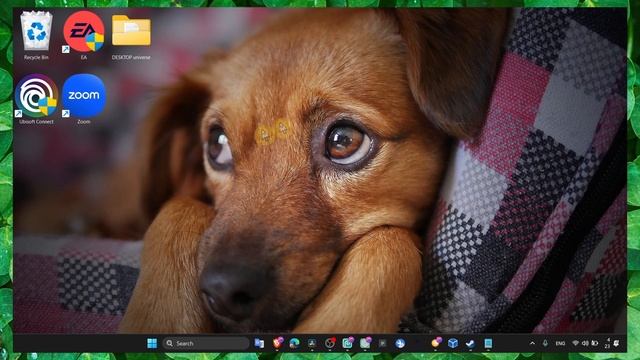Launch Microsoft Edge from the taskbar
Screen dimensions: 640x360
[x=294, y=343]
